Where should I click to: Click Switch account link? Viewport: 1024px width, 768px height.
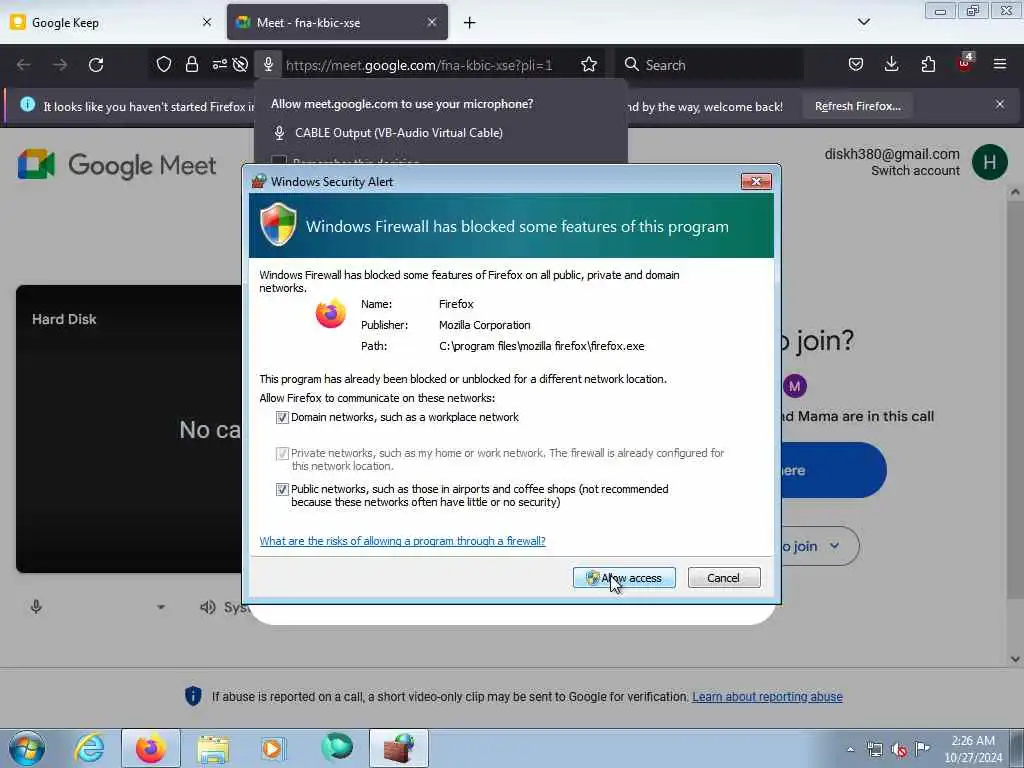point(915,170)
